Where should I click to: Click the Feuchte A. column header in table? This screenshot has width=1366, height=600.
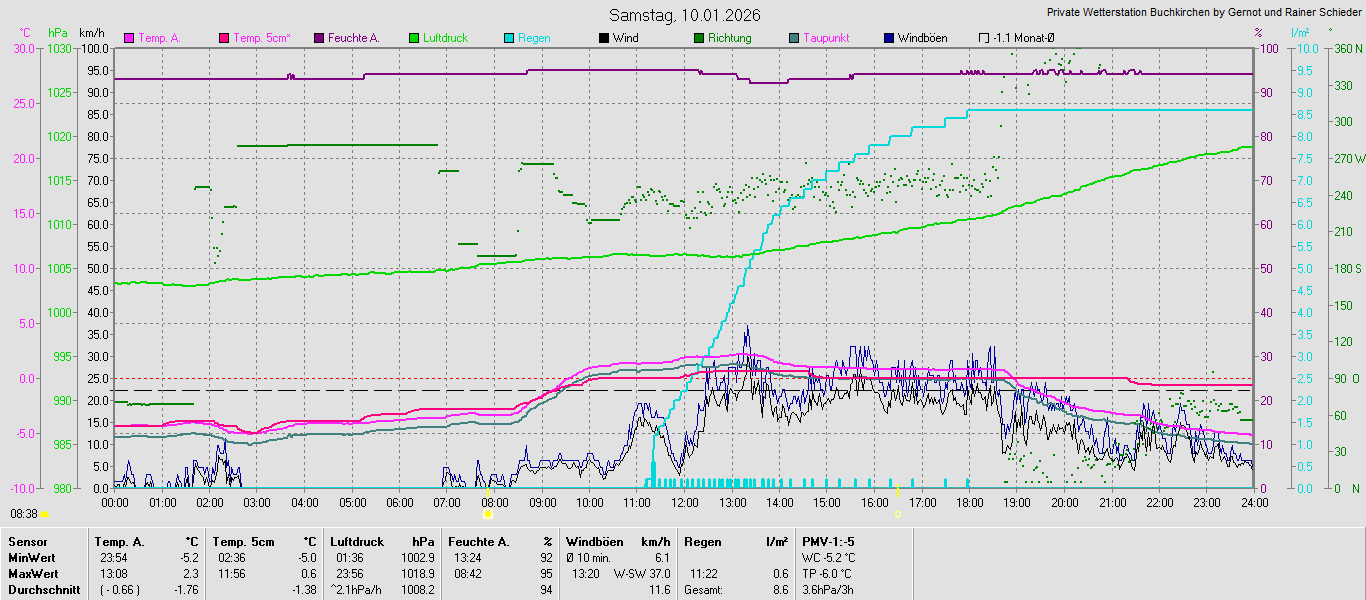tap(478, 542)
